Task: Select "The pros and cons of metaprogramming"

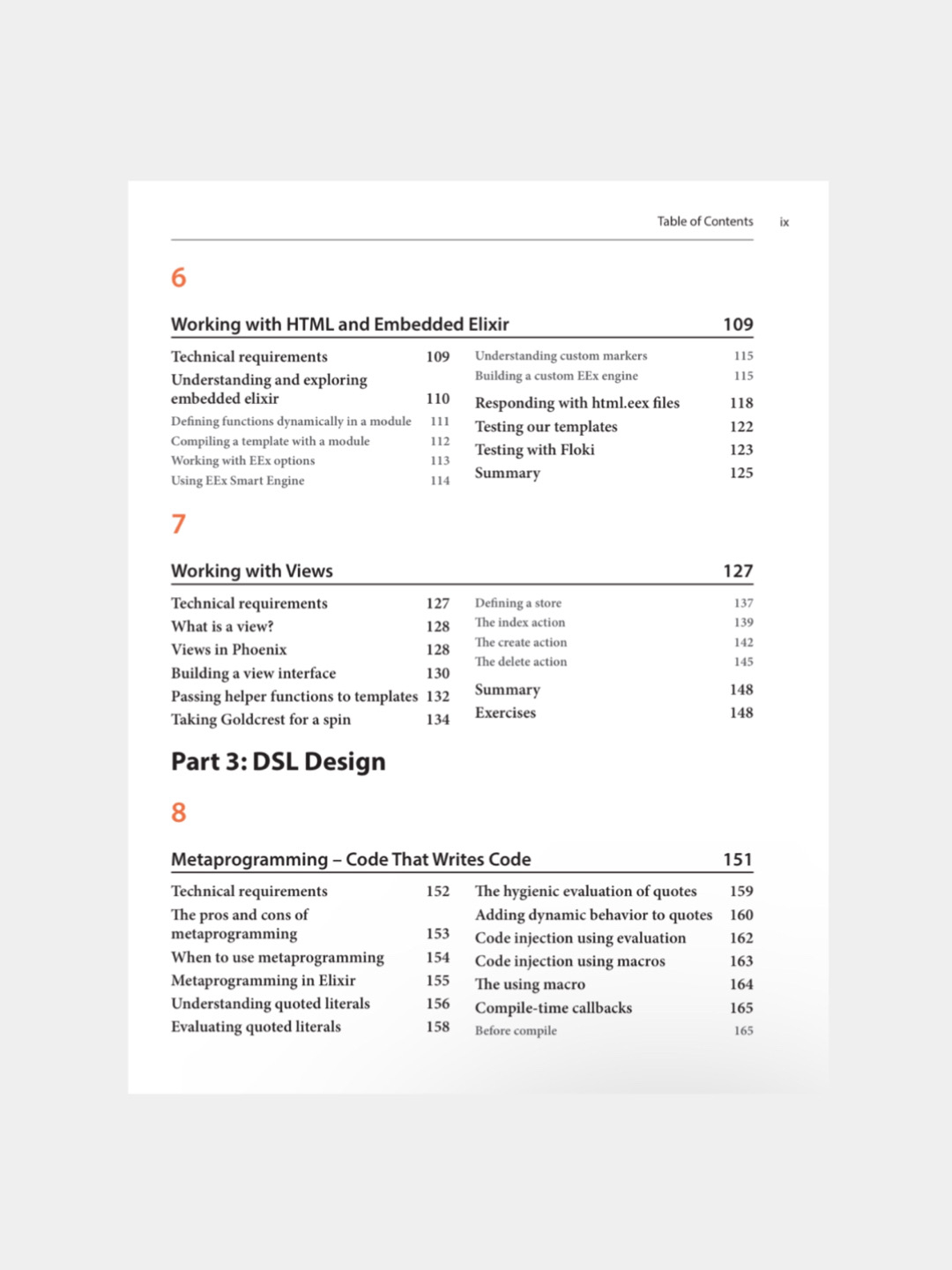Action: 240,924
